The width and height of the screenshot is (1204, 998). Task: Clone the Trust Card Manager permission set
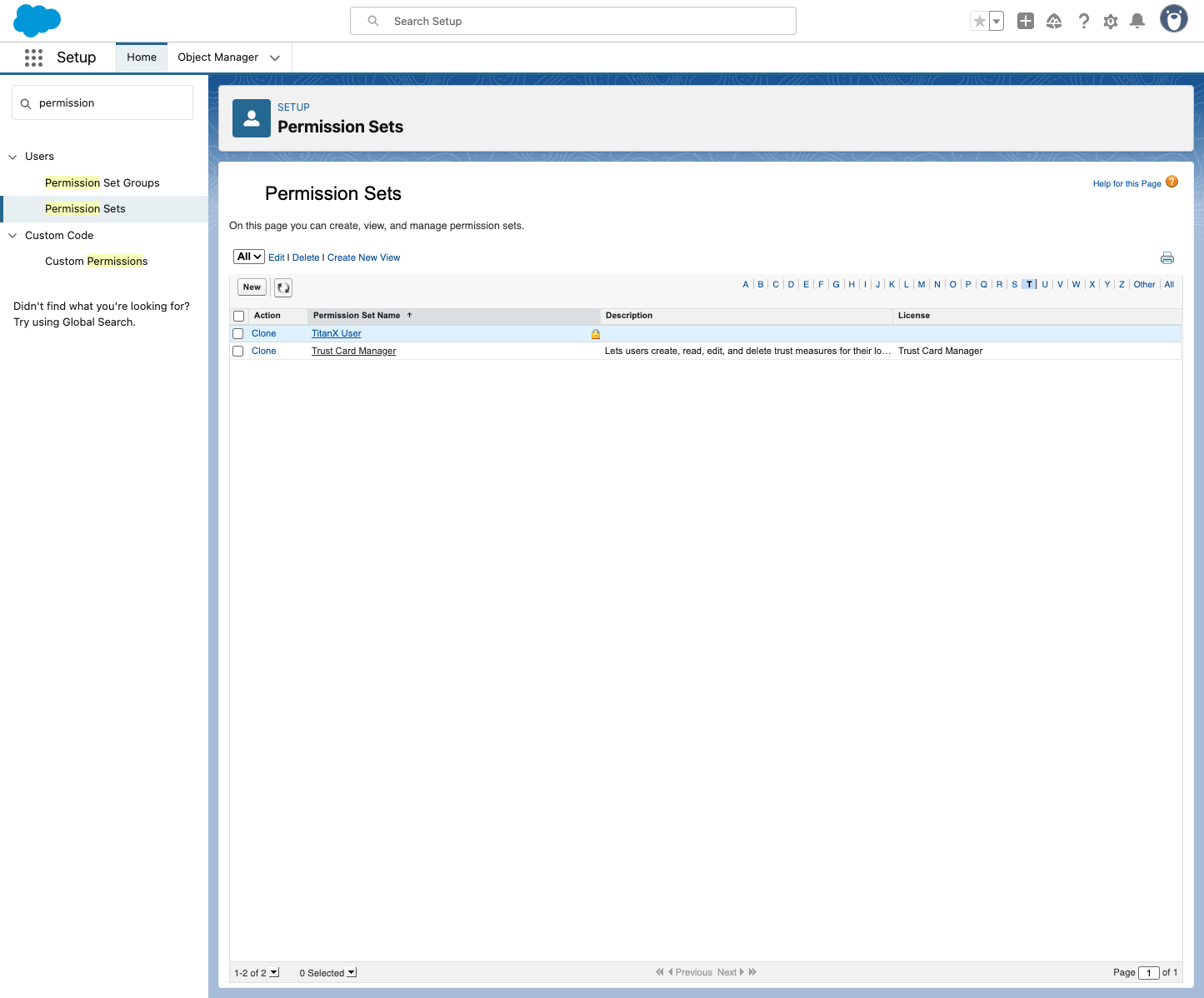(264, 352)
